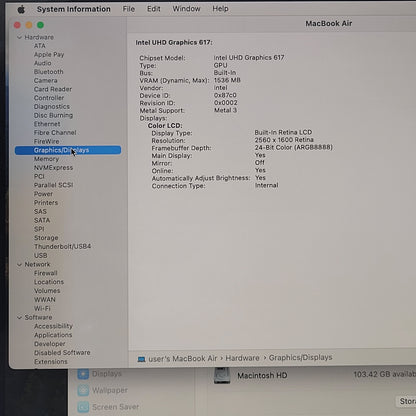Collapse the Hardware section chevron
The height and width of the screenshot is (416, 416).
19,37
